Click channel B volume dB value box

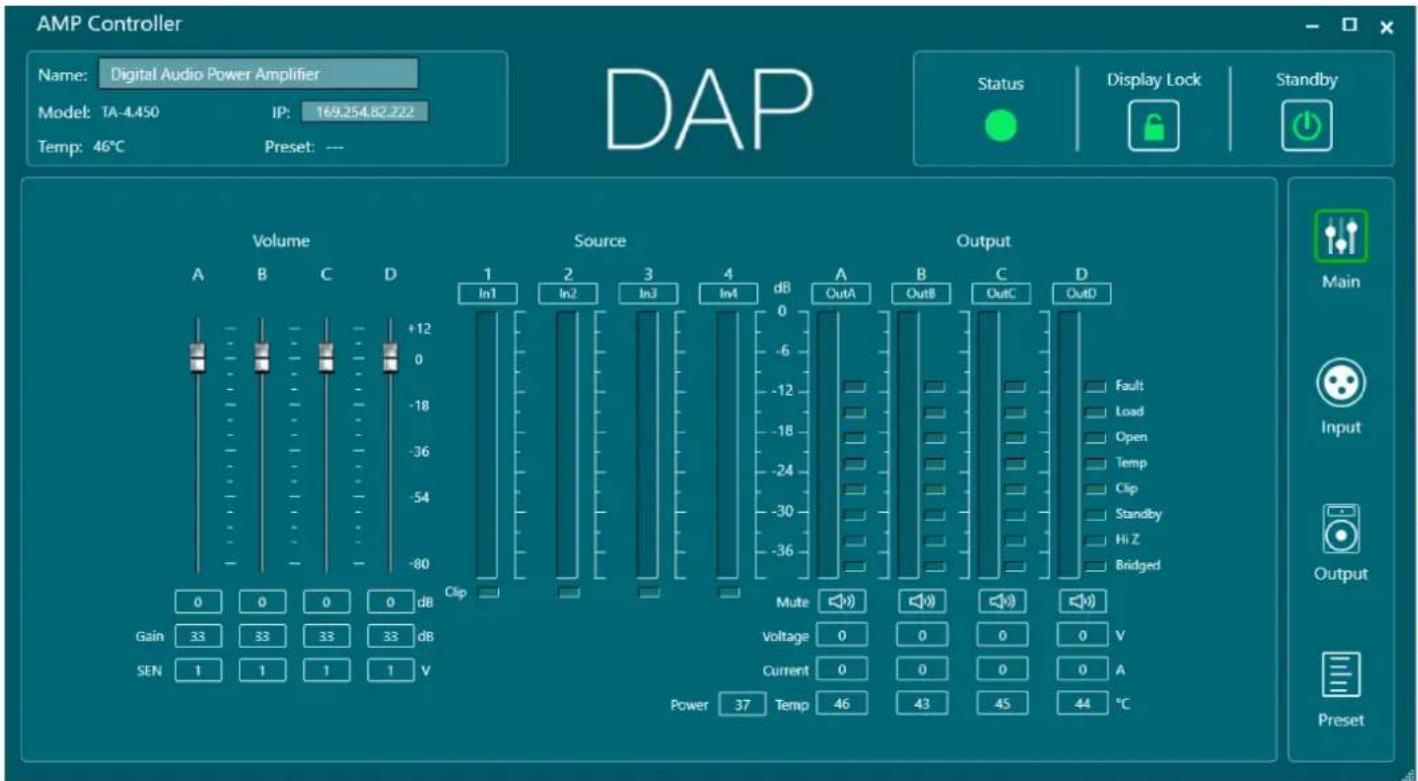click(262, 603)
